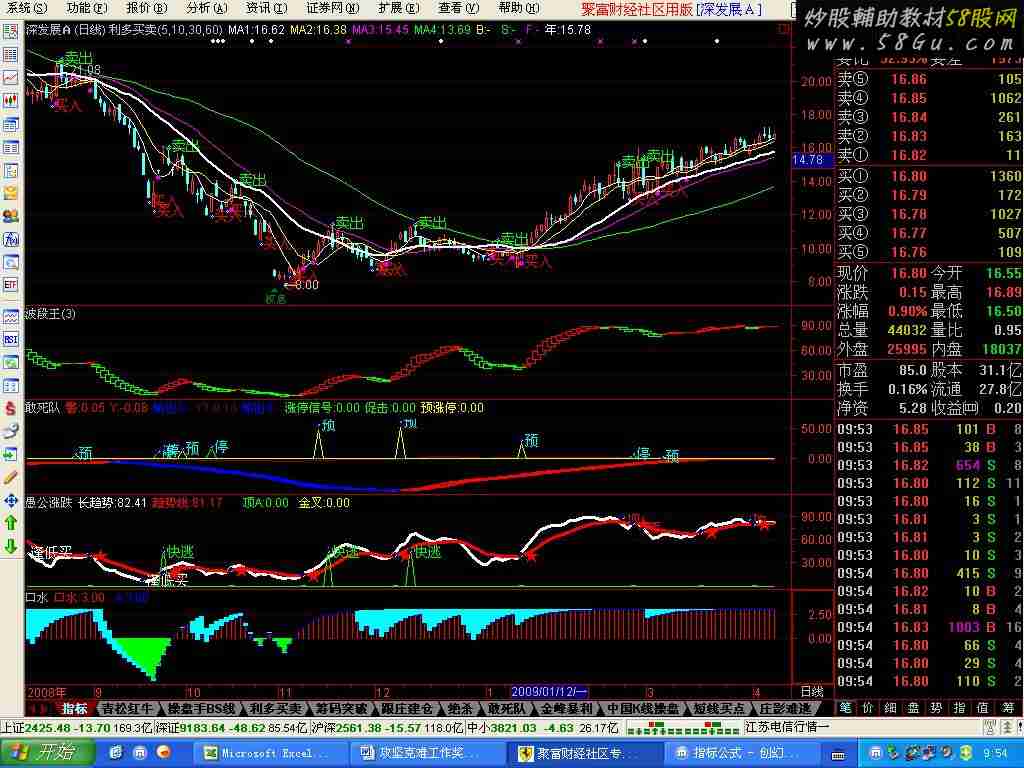
Task: Open the quote list icon at top of left sidebar
Action: pos(10,31)
